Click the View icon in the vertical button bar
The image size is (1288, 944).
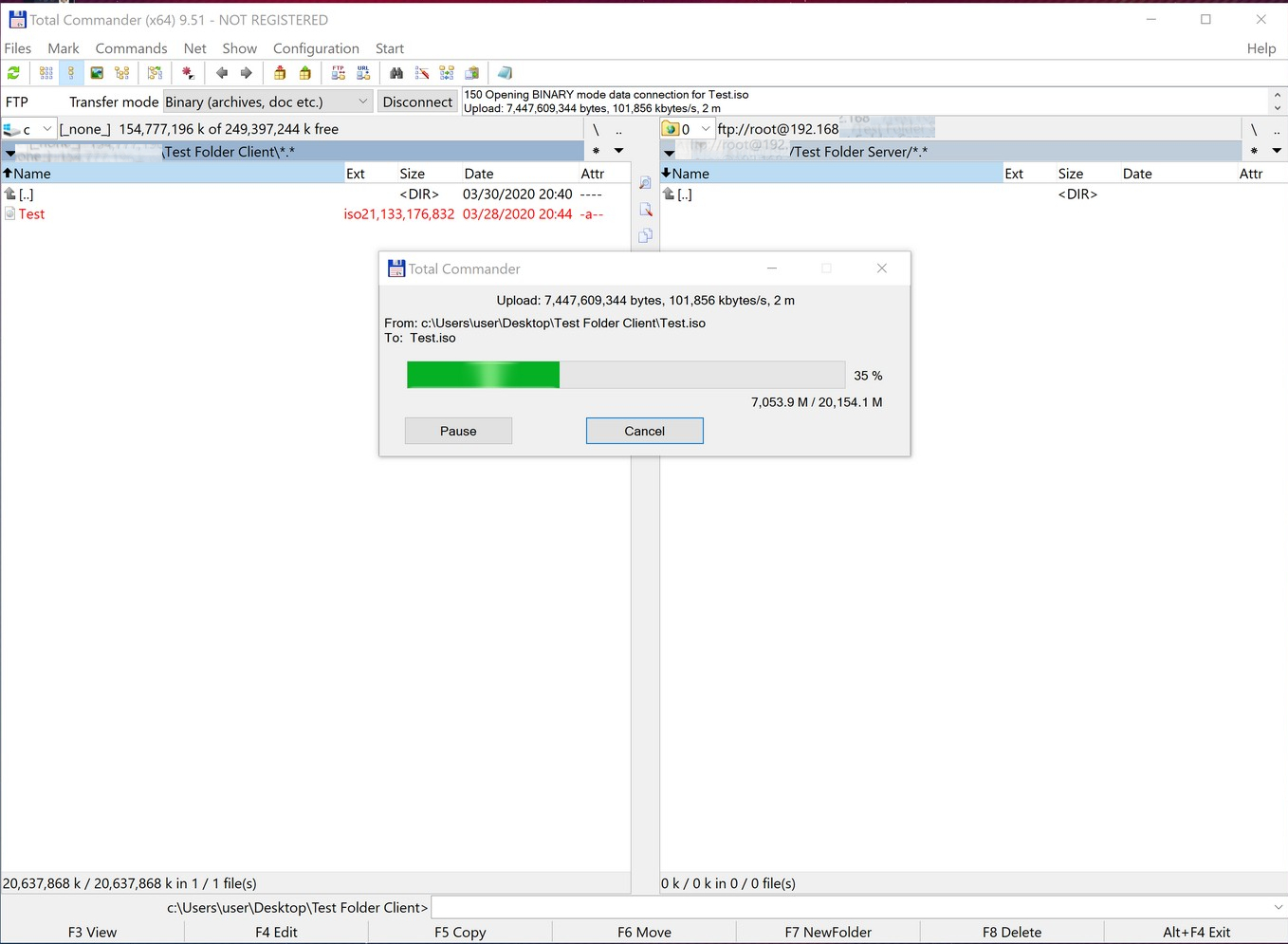pos(645,184)
